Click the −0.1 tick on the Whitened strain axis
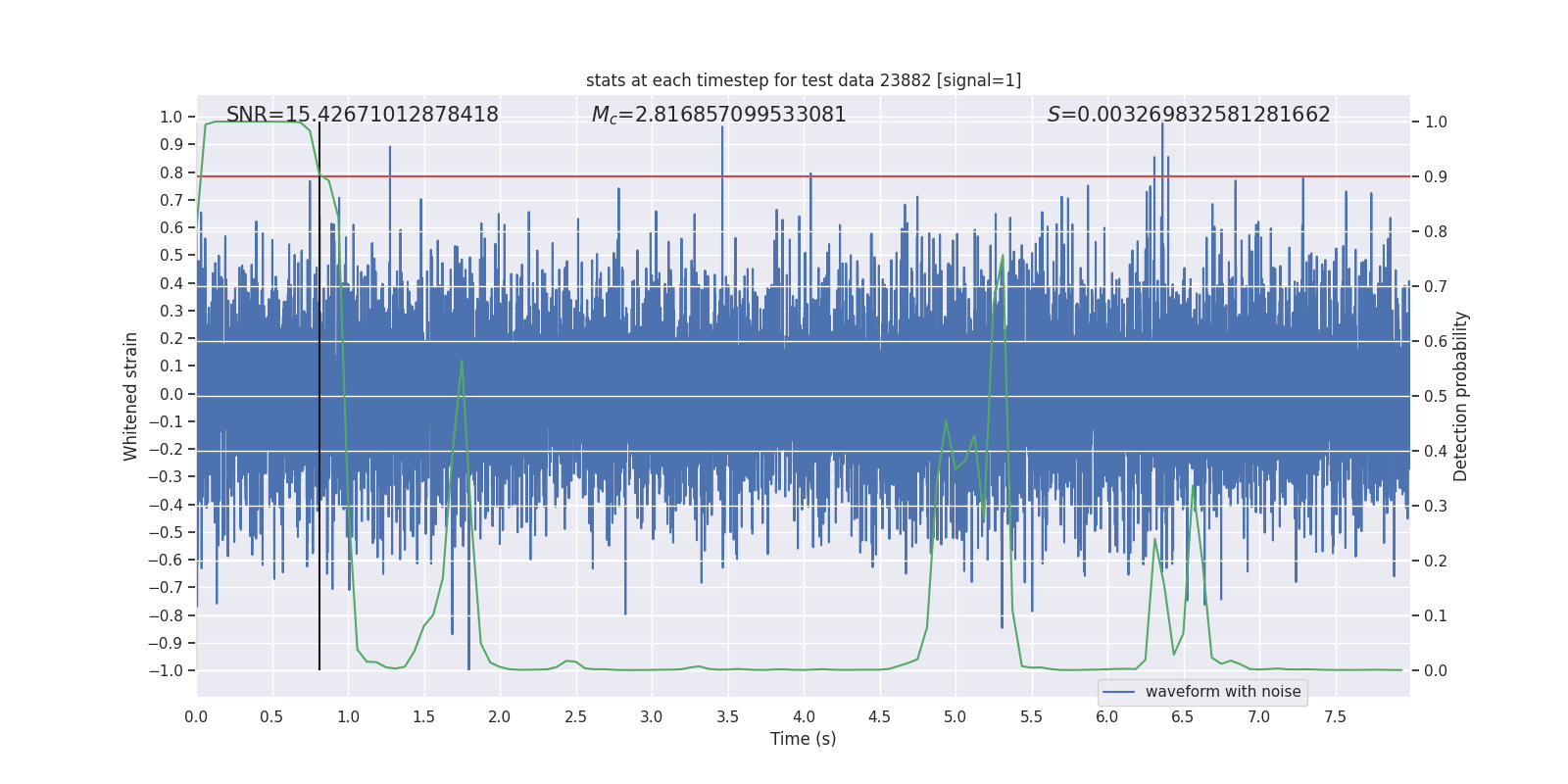Image resolution: width=1568 pixels, height=784 pixels. coord(166,421)
